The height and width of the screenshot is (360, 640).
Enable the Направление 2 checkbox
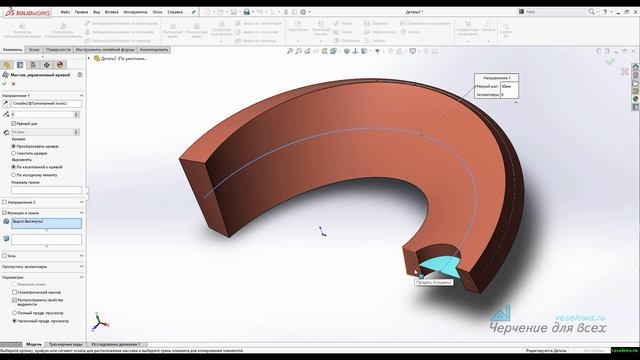click(x=4, y=202)
